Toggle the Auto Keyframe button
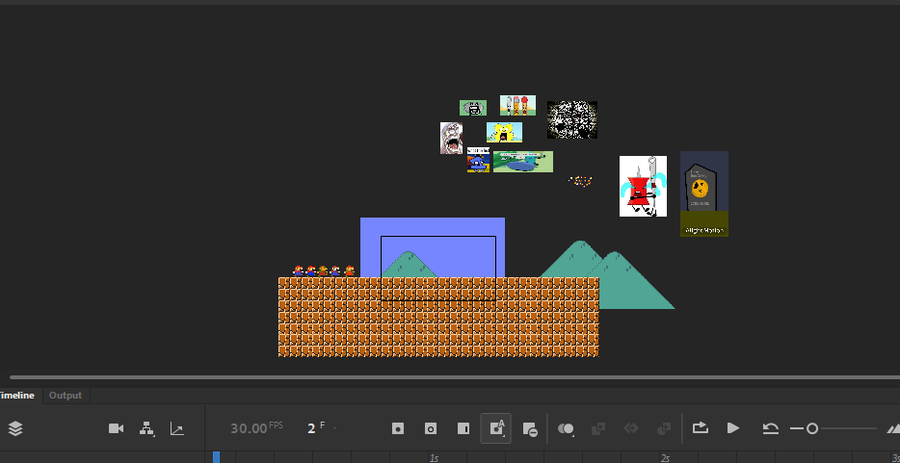This screenshot has width=900, height=463. (x=496, y=429)
